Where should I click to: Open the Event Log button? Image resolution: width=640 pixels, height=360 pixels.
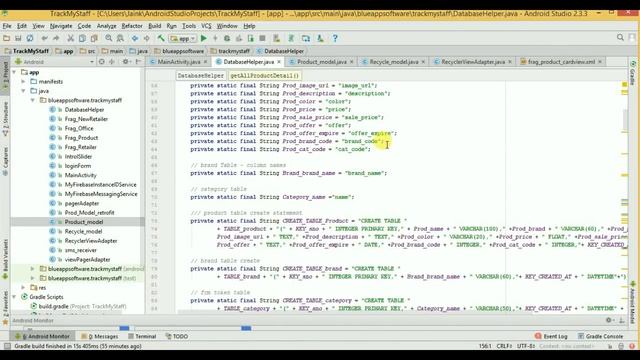click(x=551, y=336)
